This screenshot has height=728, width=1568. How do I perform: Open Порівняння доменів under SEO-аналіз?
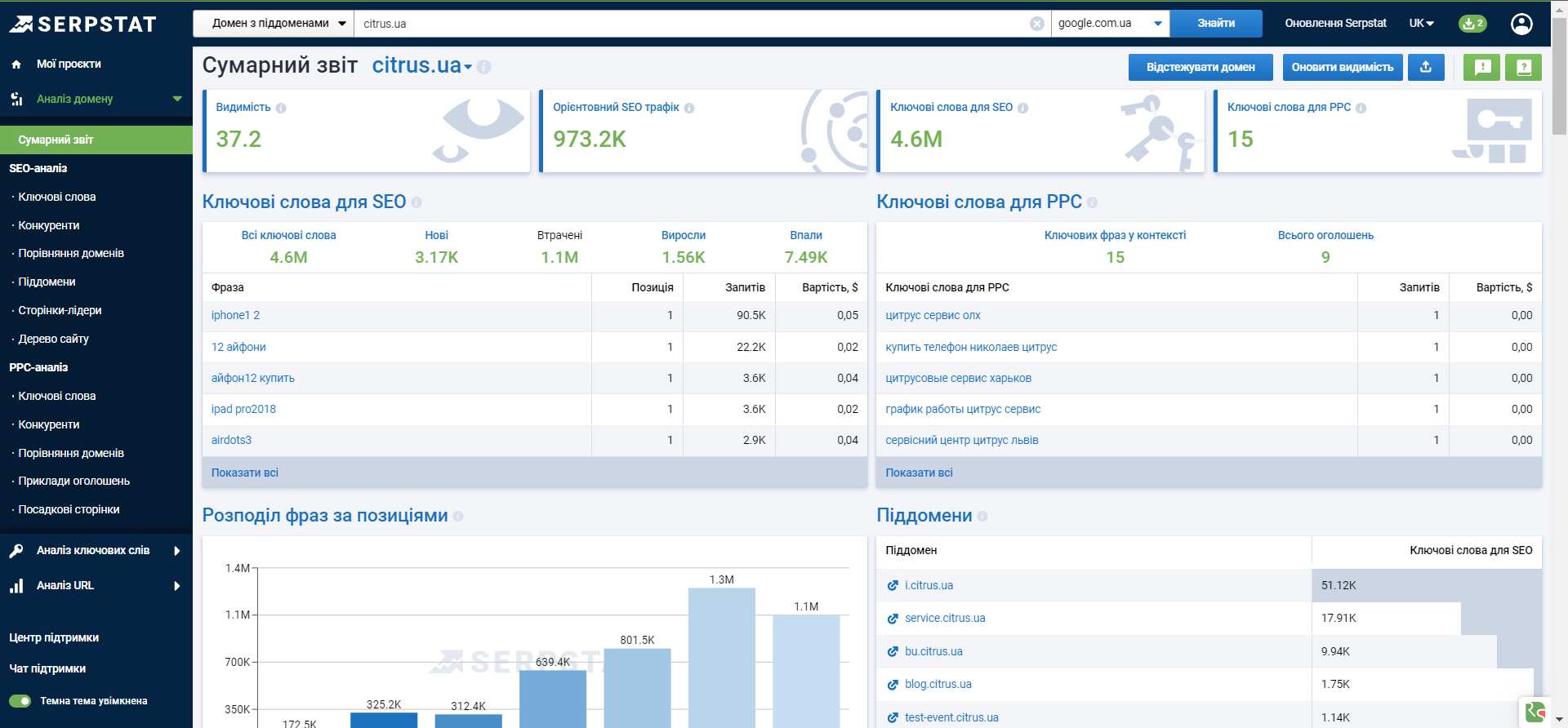(x=71, y=253)
